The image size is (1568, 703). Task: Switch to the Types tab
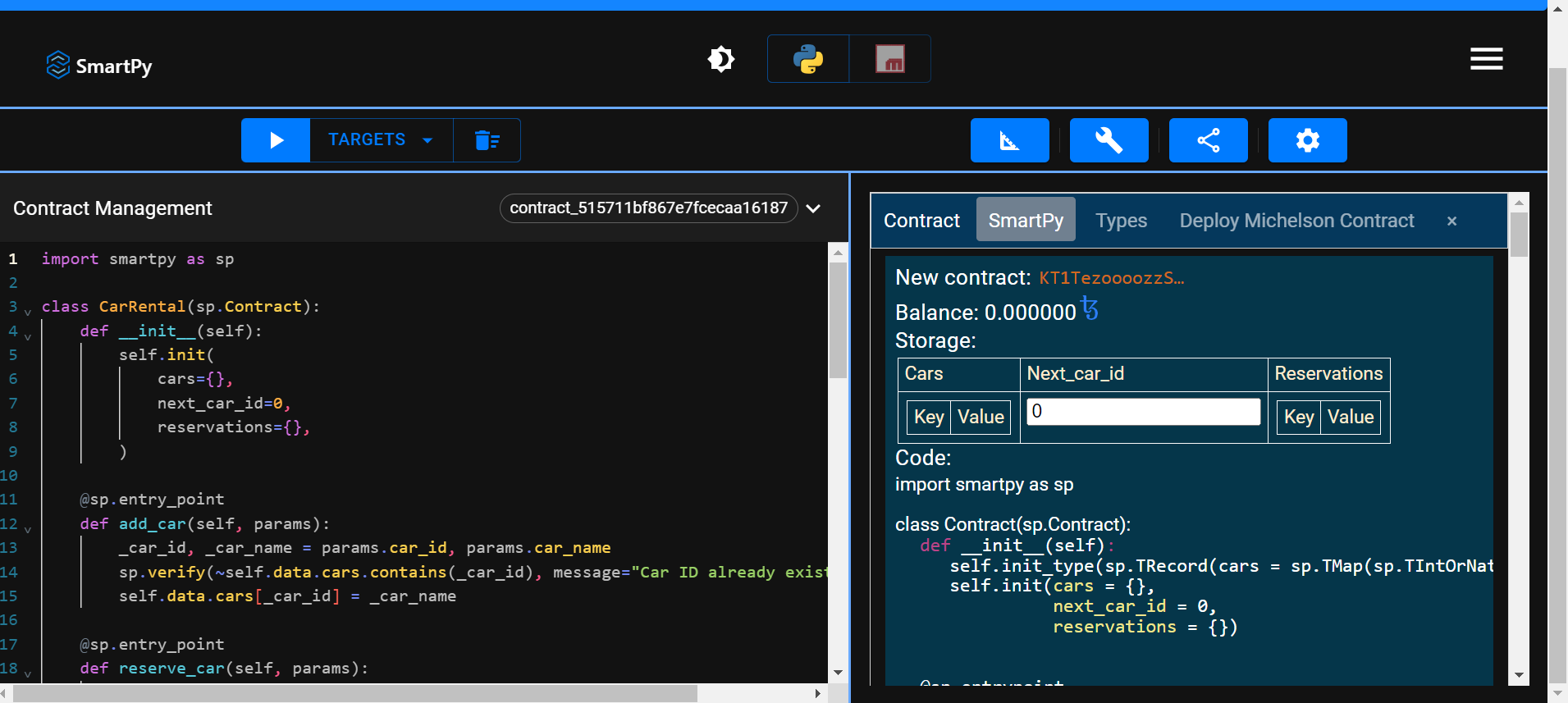click(1121, 221)
